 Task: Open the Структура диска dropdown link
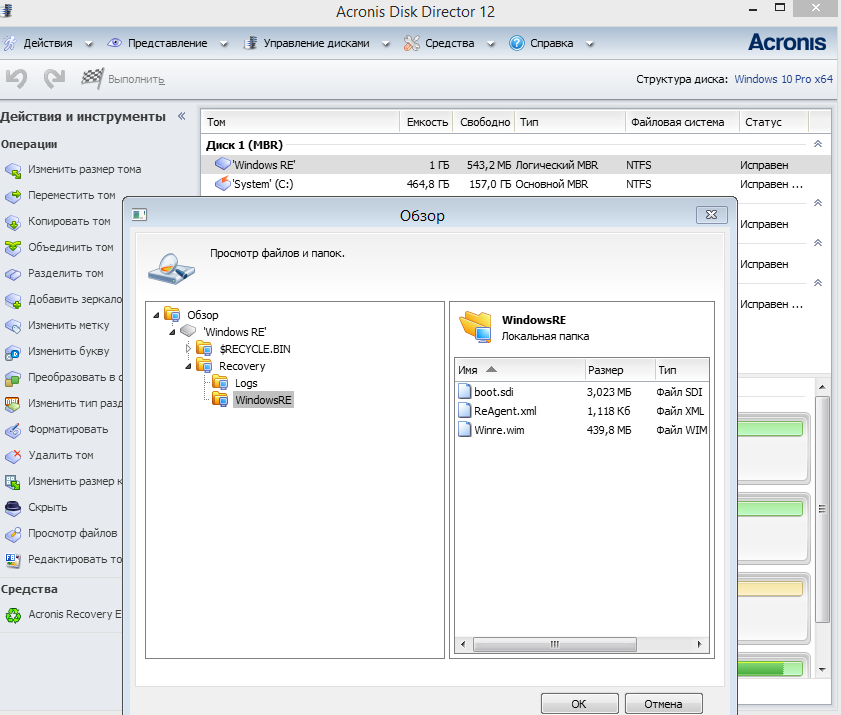click(x=783, y=79)
